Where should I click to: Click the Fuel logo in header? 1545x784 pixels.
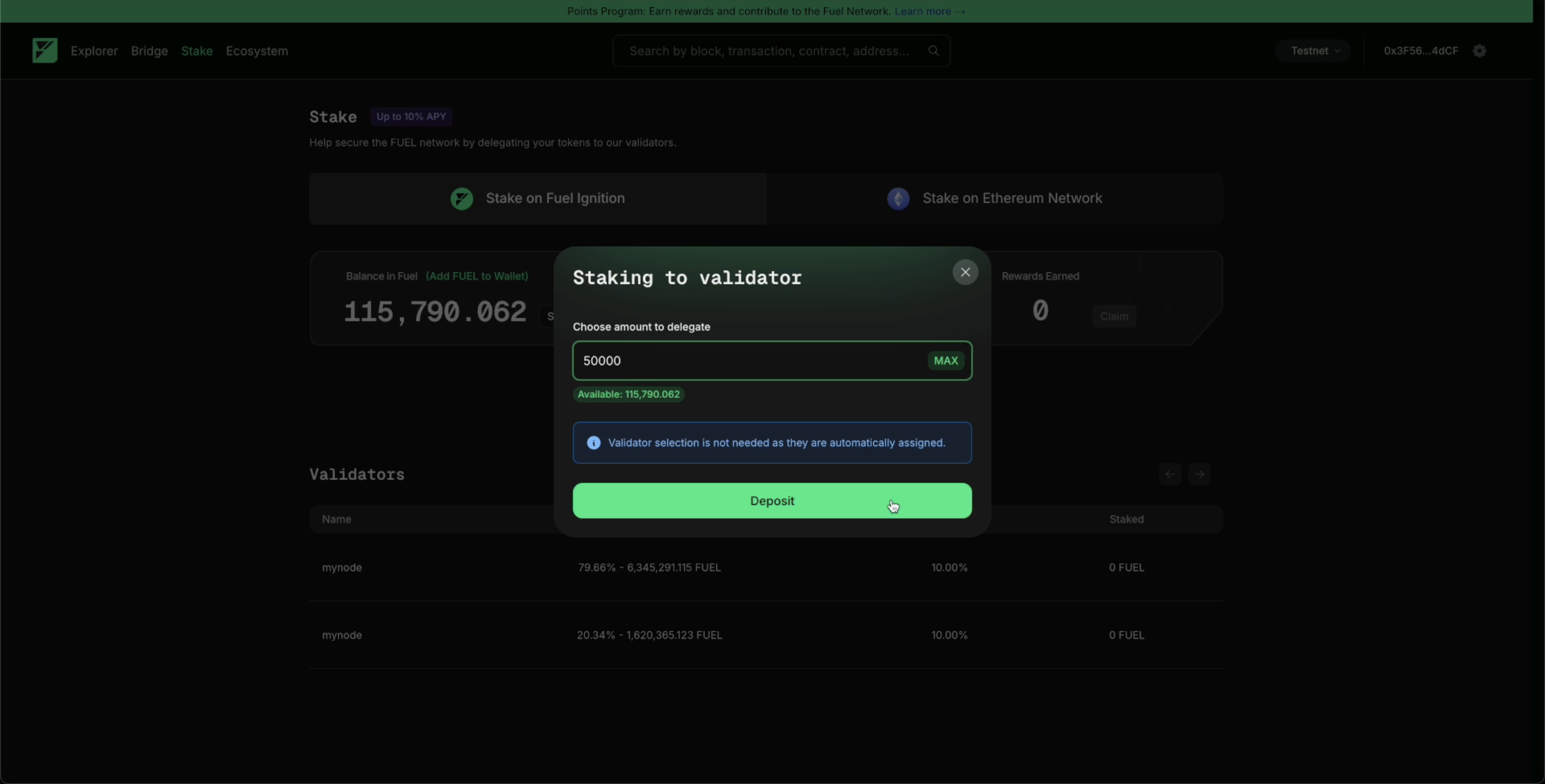pos(44,51)
